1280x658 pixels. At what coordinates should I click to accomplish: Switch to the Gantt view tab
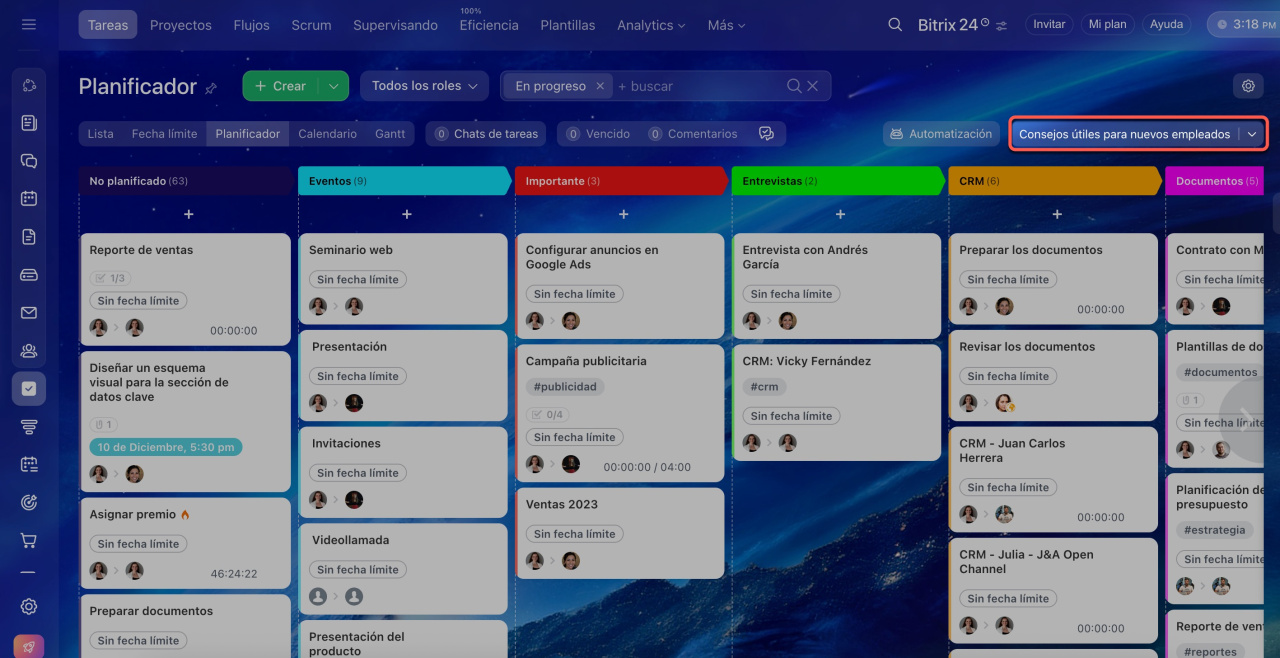[390, 134]
